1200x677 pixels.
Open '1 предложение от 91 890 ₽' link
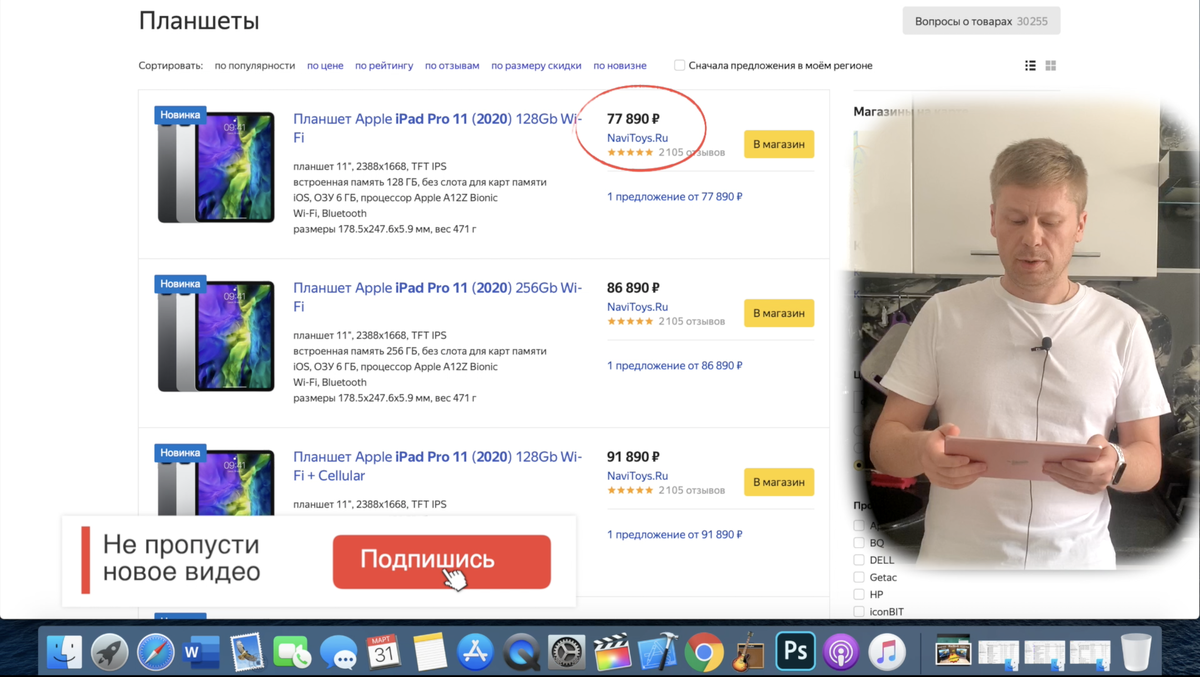675,535
